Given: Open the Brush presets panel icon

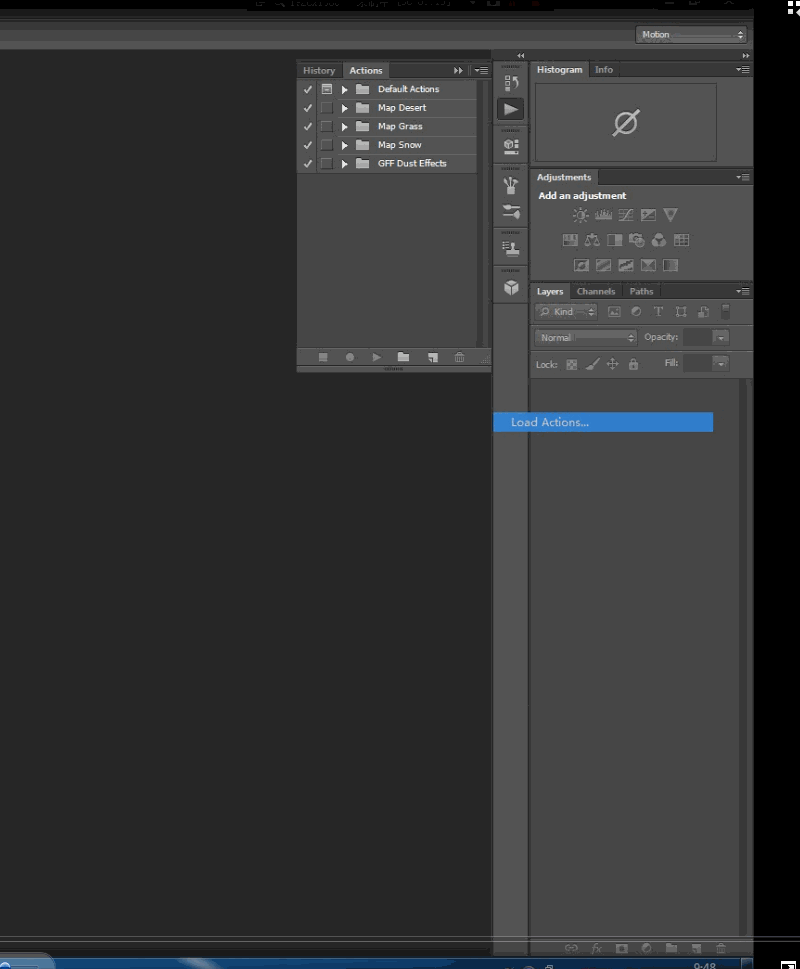Looking at the screenshot, I should pyautogui.click(x=511, y=185).
